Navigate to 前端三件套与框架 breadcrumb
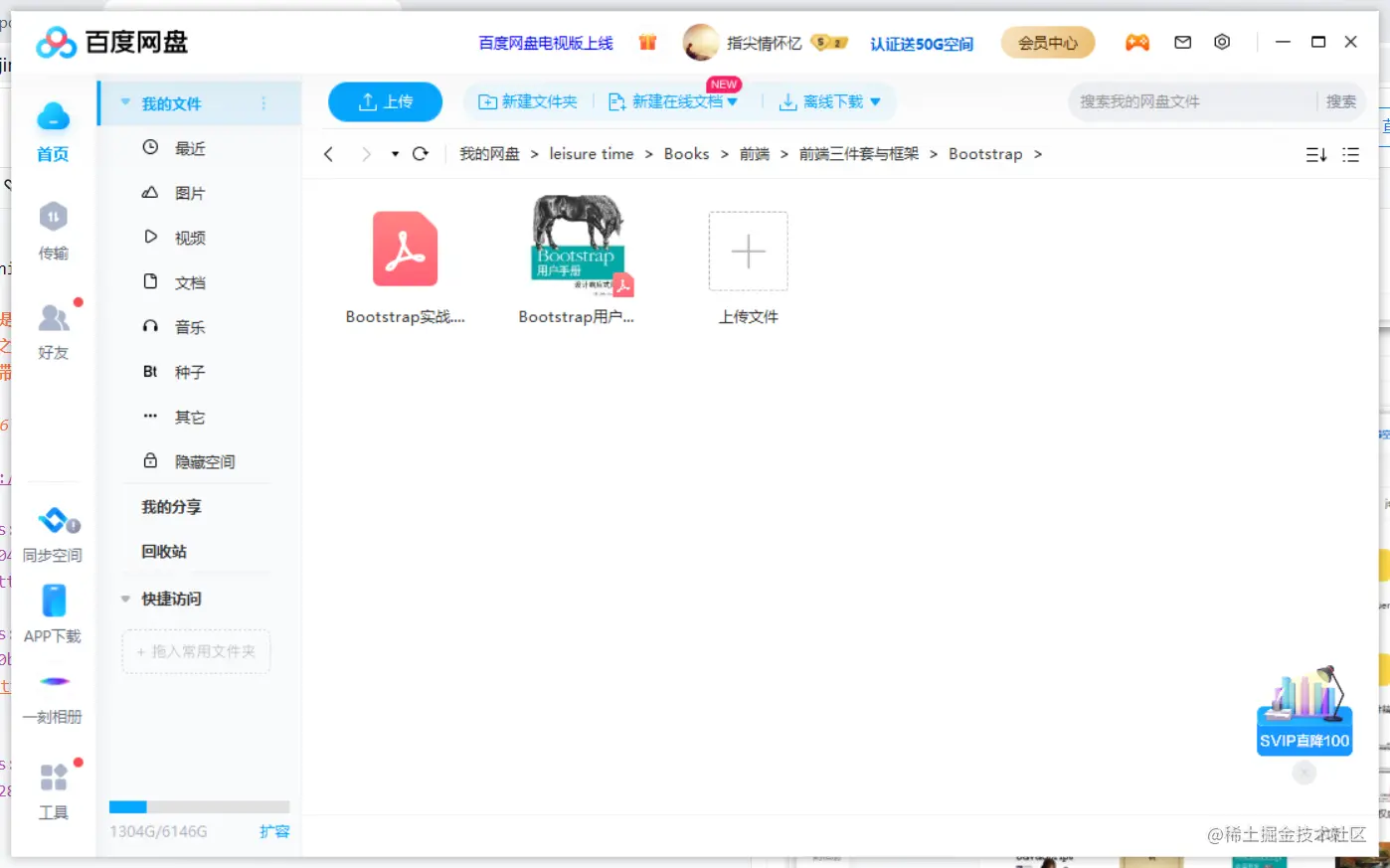 [859, 154]
